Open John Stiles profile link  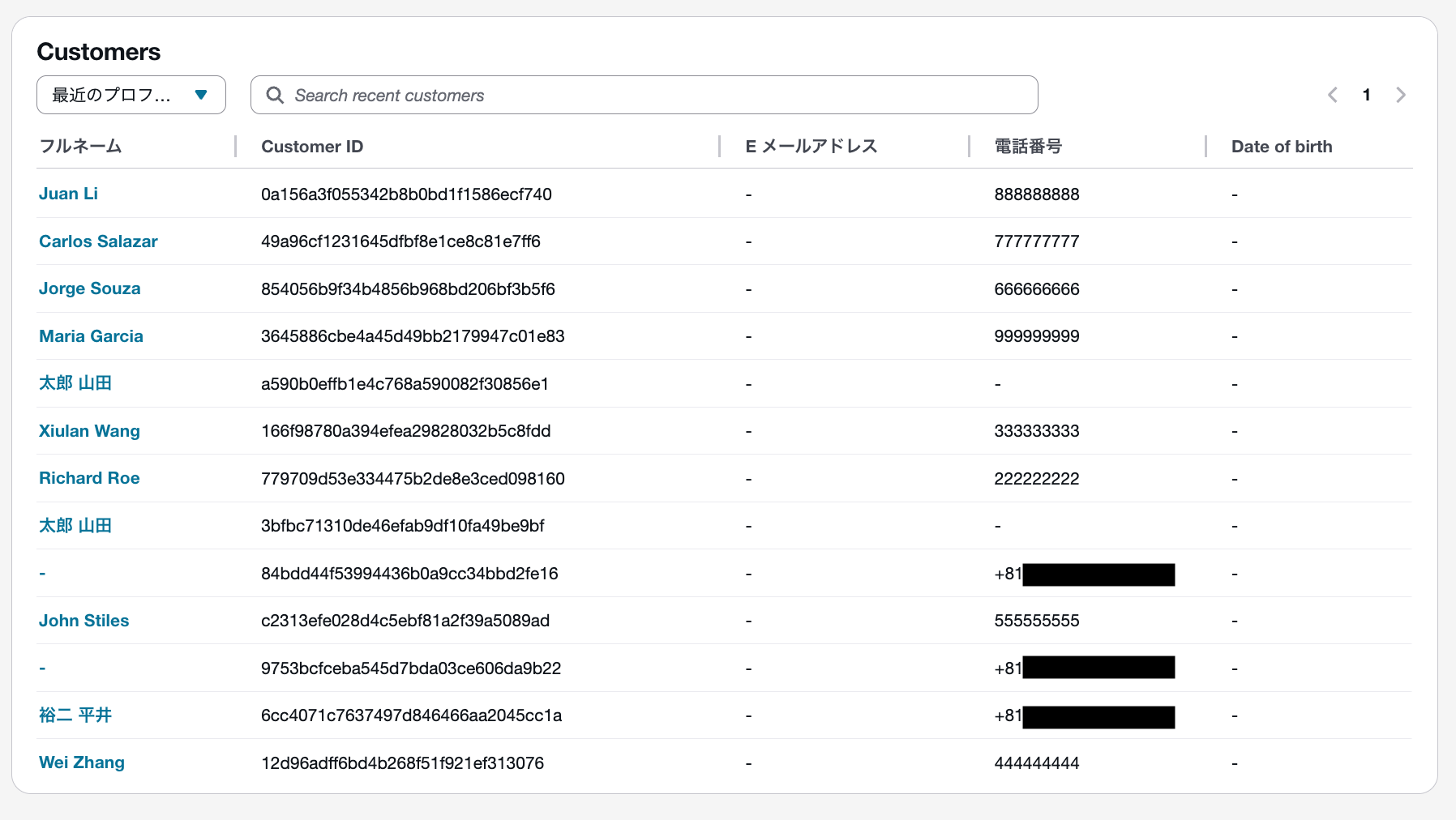84,621
